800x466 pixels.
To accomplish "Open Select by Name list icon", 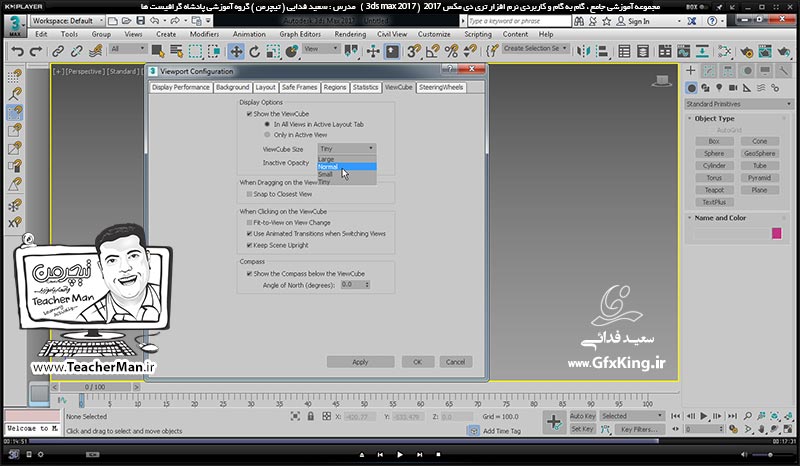I will pyautogui.click(x=176, y=51).
